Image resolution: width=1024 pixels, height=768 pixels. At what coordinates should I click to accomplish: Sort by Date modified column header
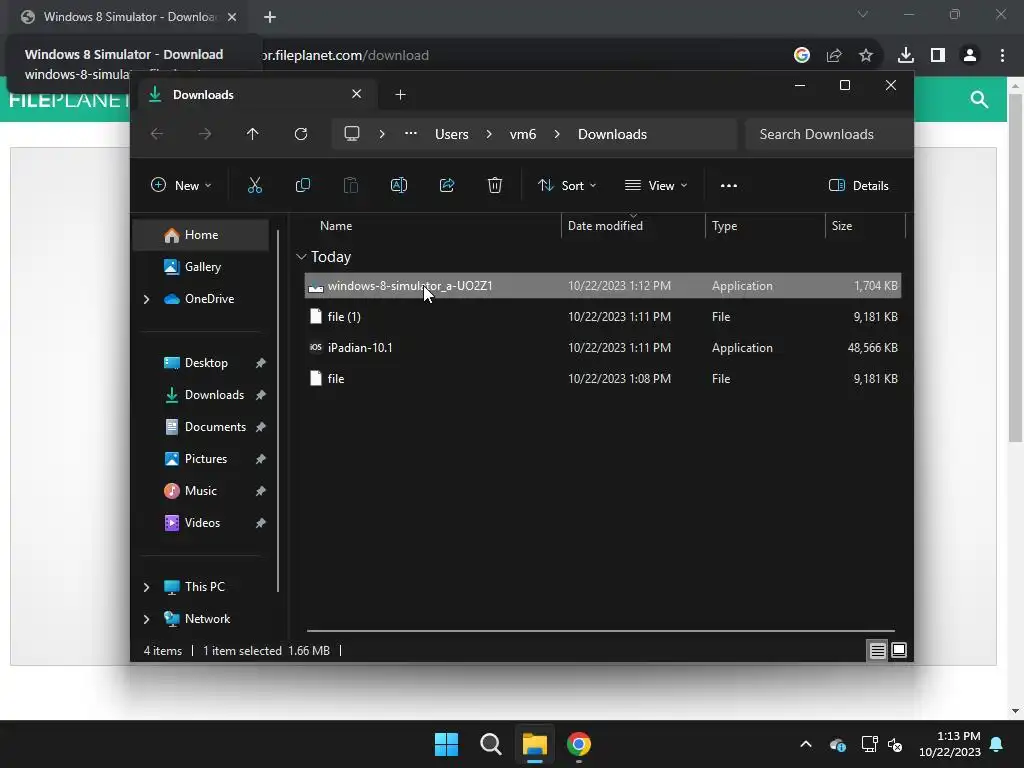point(633,226)
